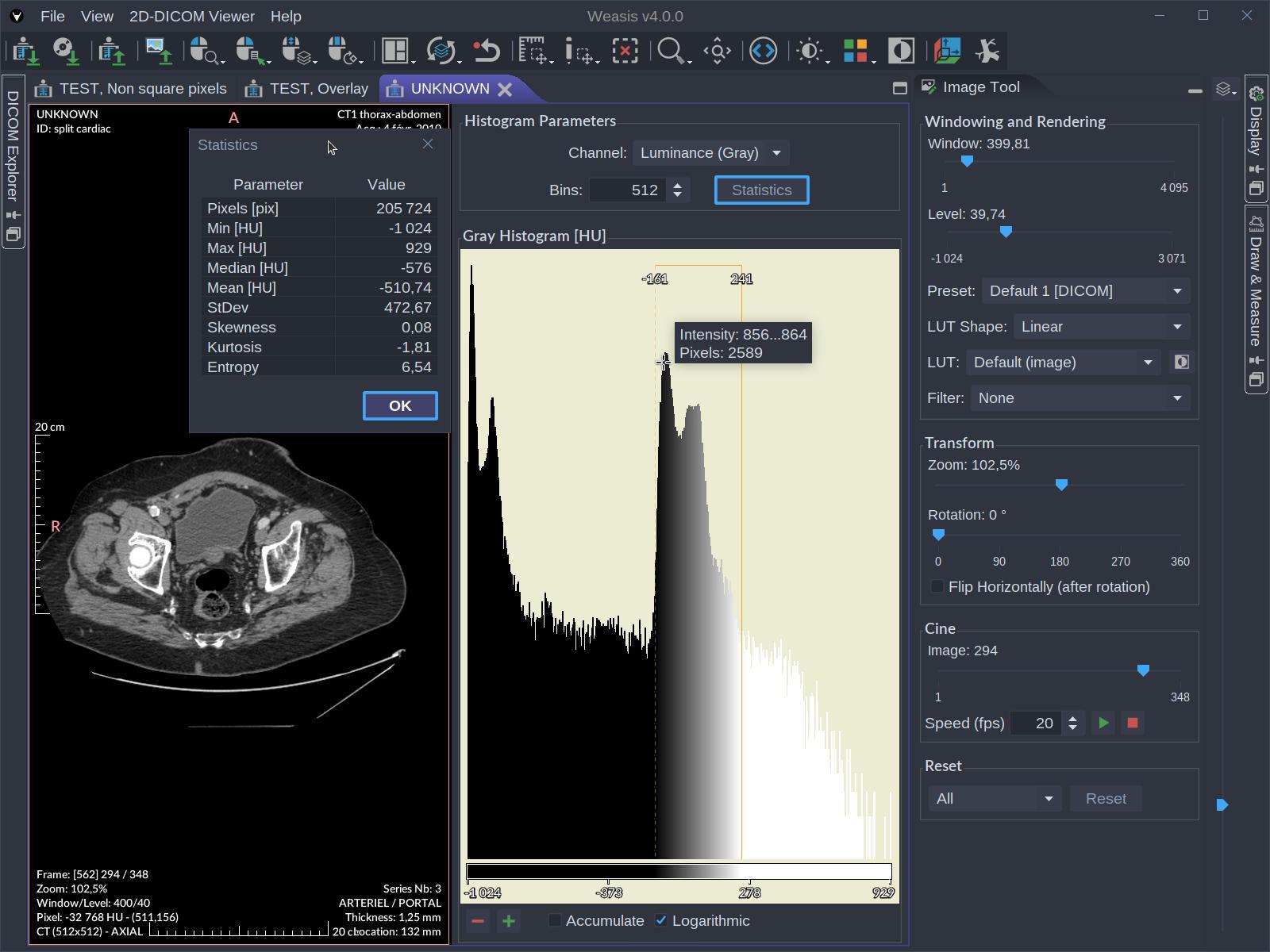Select the image layout icon

[x=392, y=50]
